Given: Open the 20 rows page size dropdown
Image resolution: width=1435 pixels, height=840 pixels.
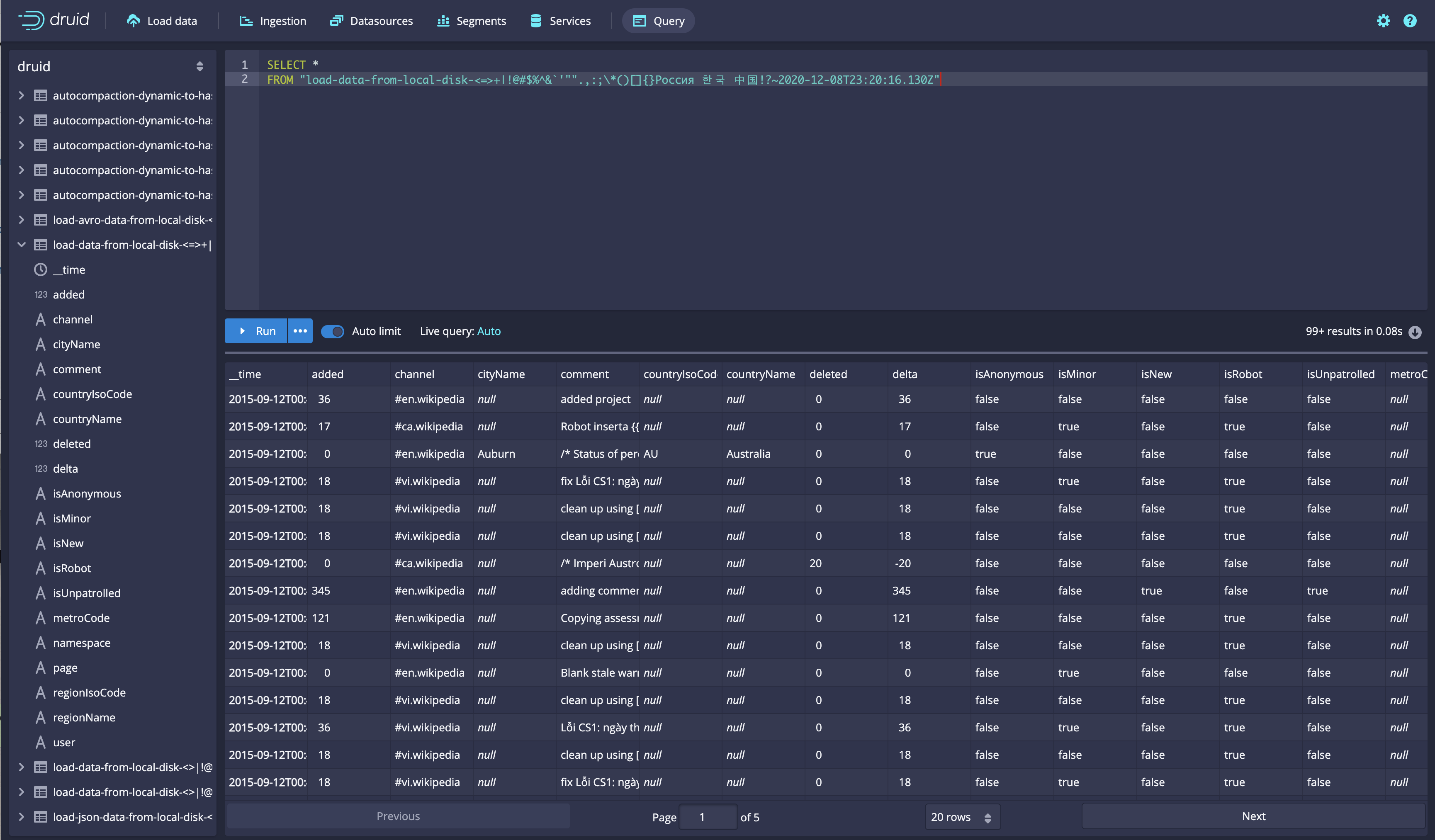Looking at the screenshot, I should [962, 817].
